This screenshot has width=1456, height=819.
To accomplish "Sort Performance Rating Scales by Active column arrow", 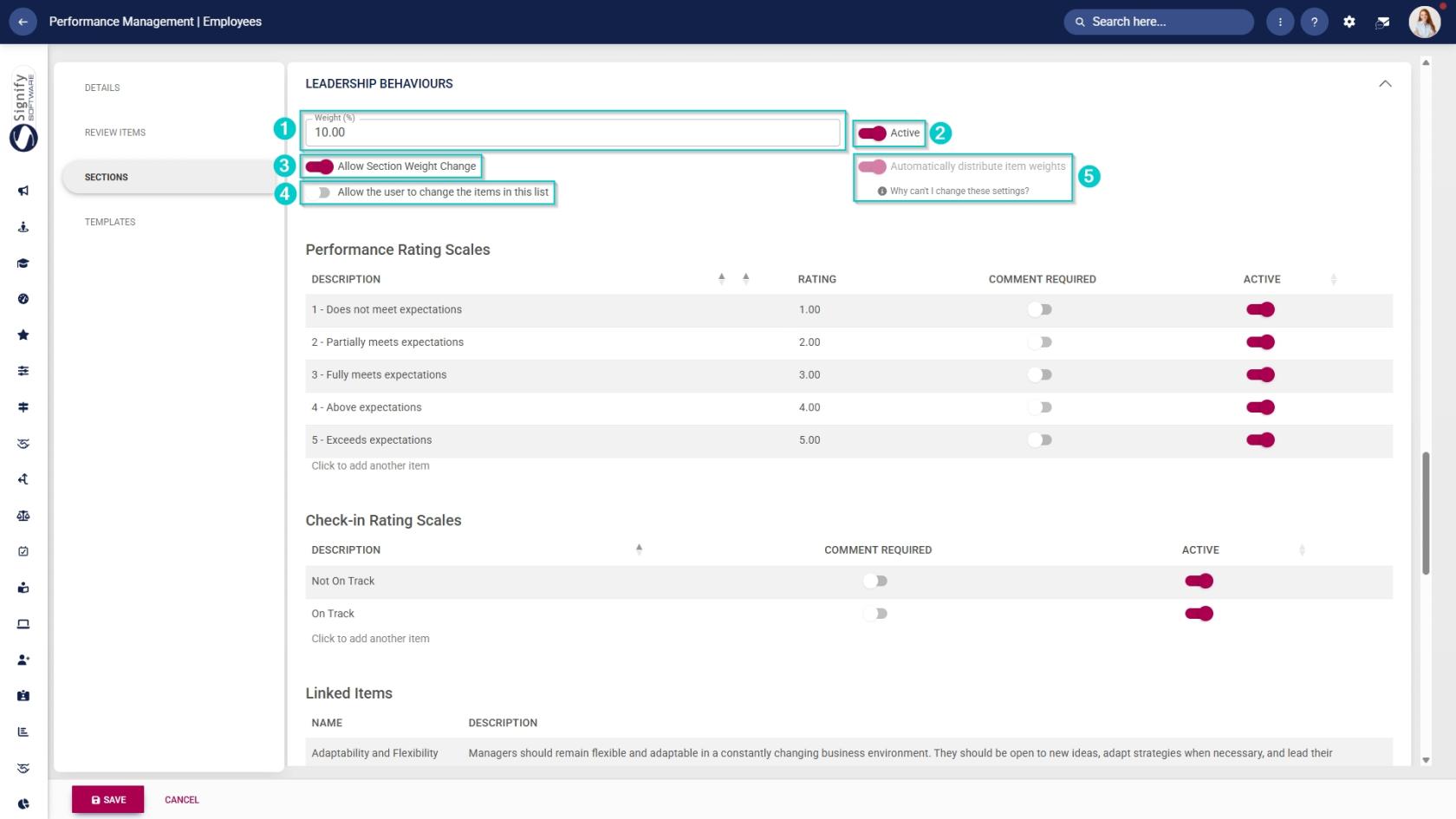I will (x=1333, y=279).
